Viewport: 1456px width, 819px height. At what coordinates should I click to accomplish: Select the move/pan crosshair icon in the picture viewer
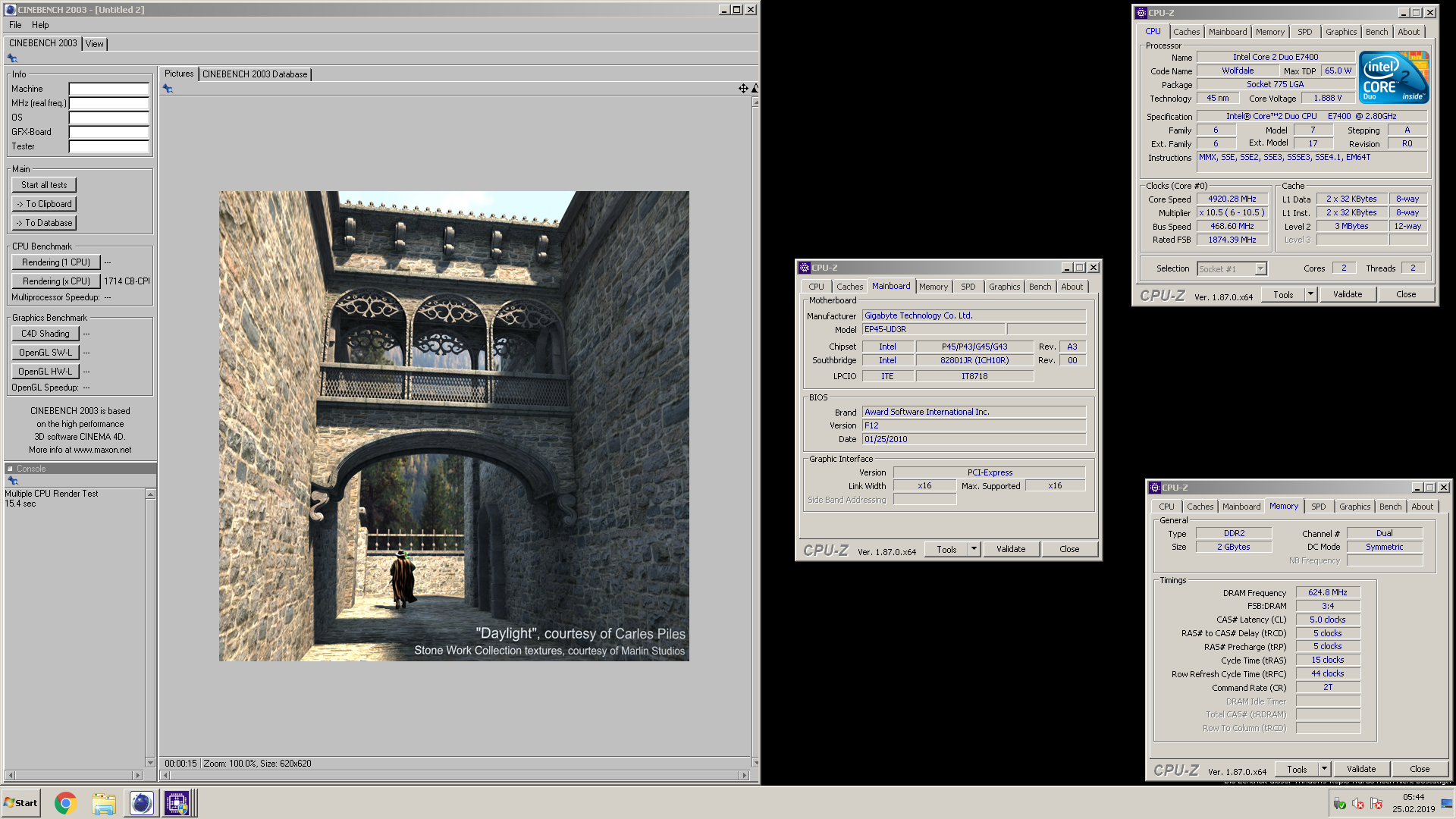pos(743,89)
